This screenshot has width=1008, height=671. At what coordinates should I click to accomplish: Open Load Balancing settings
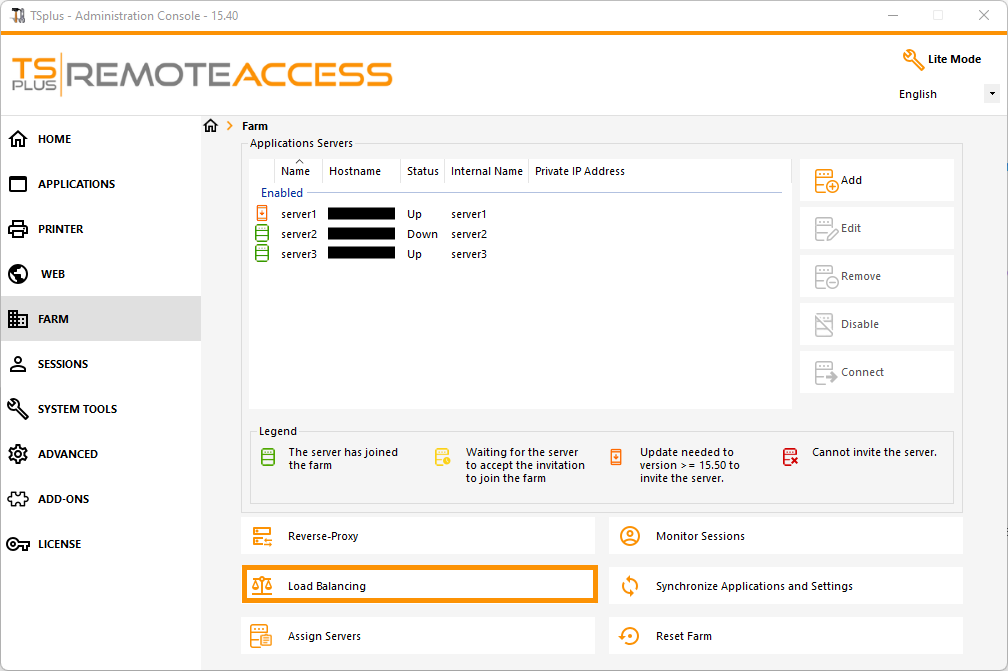[x=419, y=584]
